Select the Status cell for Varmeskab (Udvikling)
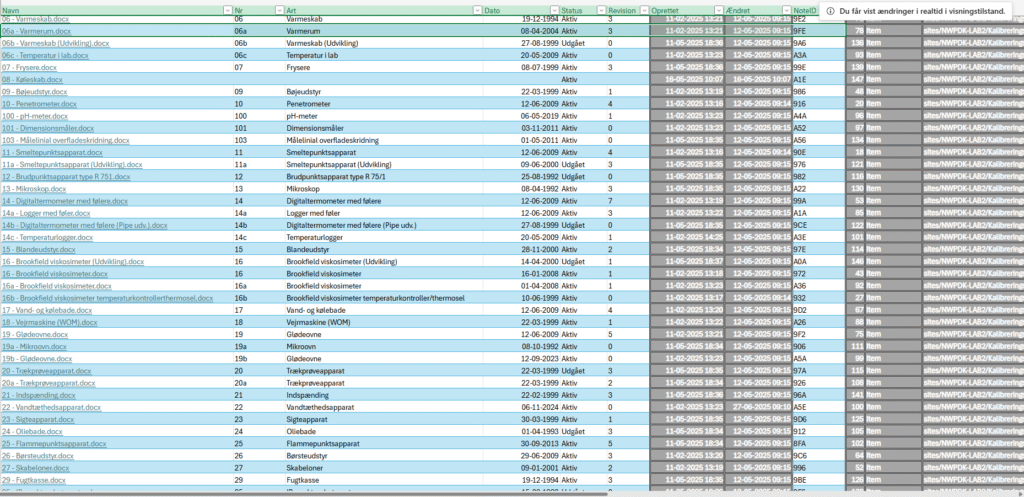Image resolution: width=1024 pixels, height=497 pixels. coord(571,44)
